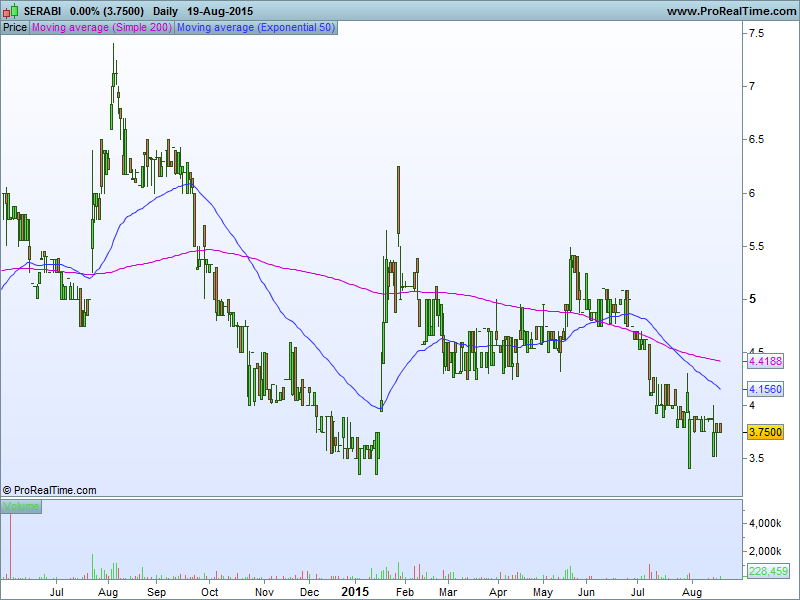Click the 2015 year marker on timeline
800x600 pixels.
click(355, 592)
